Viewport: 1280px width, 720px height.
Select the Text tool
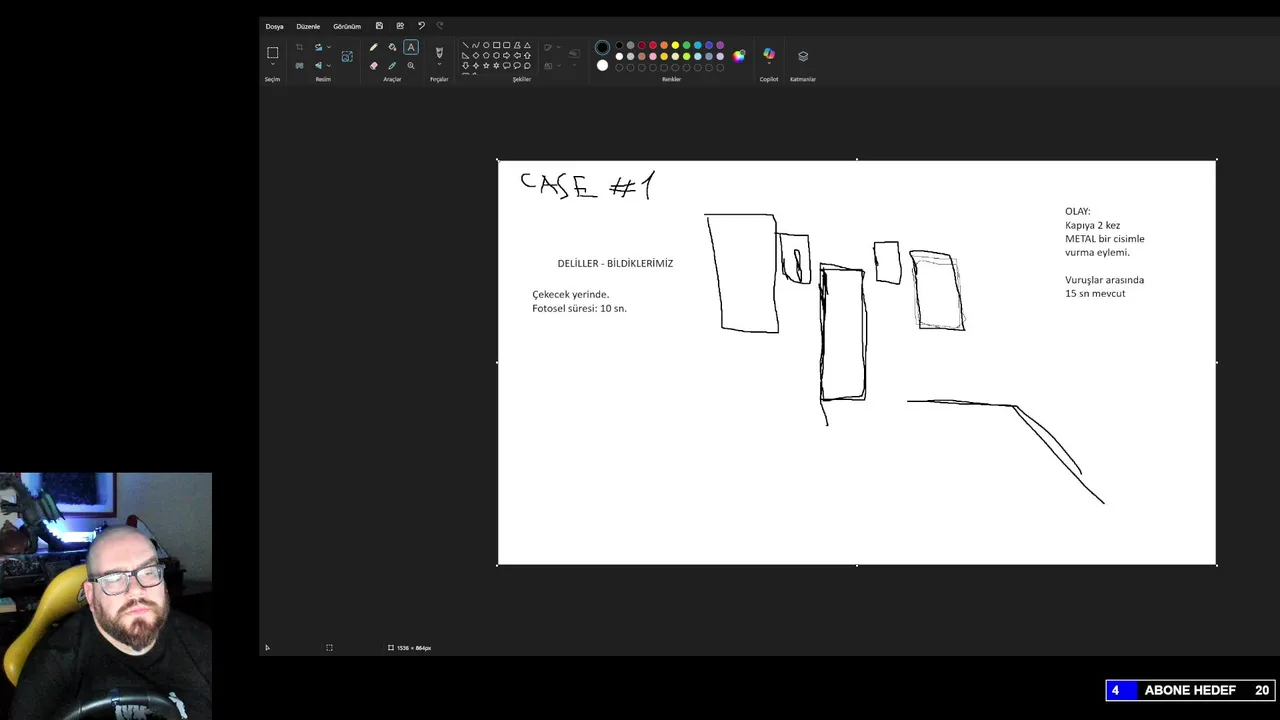click(x=411, y=47)
